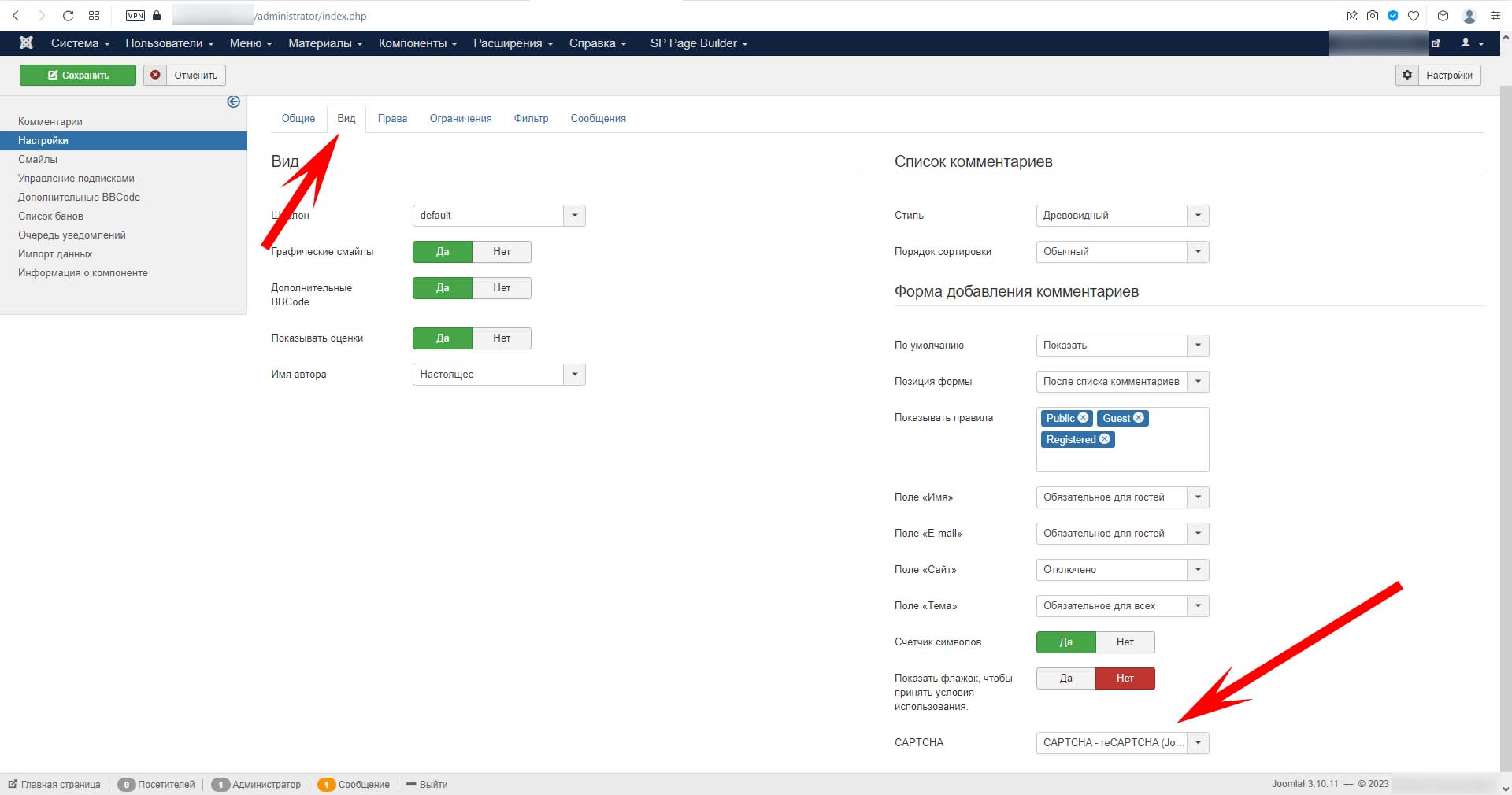Click the green Сохранить button
Screen dimensions: 1512x795
tap(78, 76)
